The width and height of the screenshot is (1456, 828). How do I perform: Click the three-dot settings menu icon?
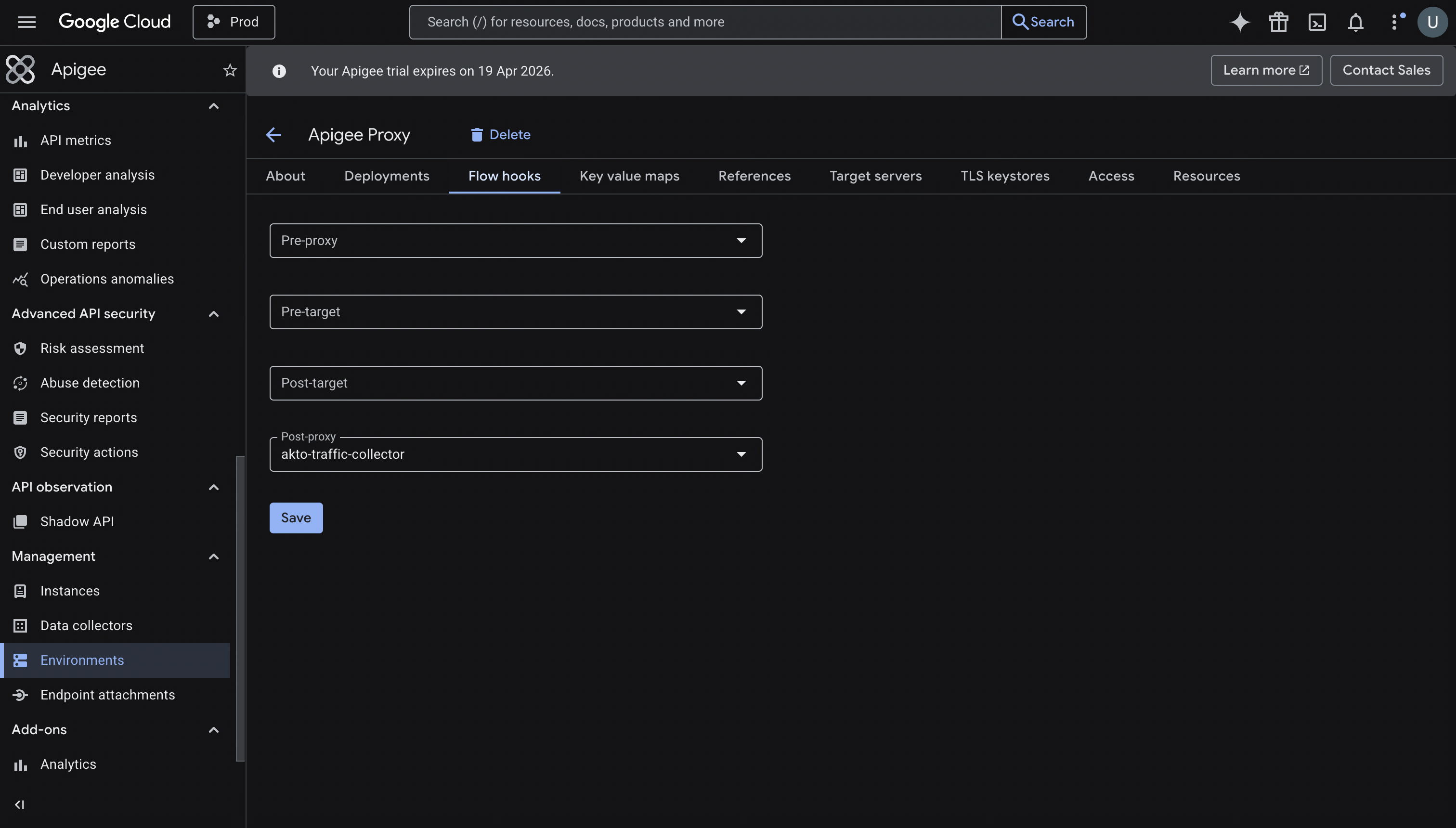pos(1394,22)
